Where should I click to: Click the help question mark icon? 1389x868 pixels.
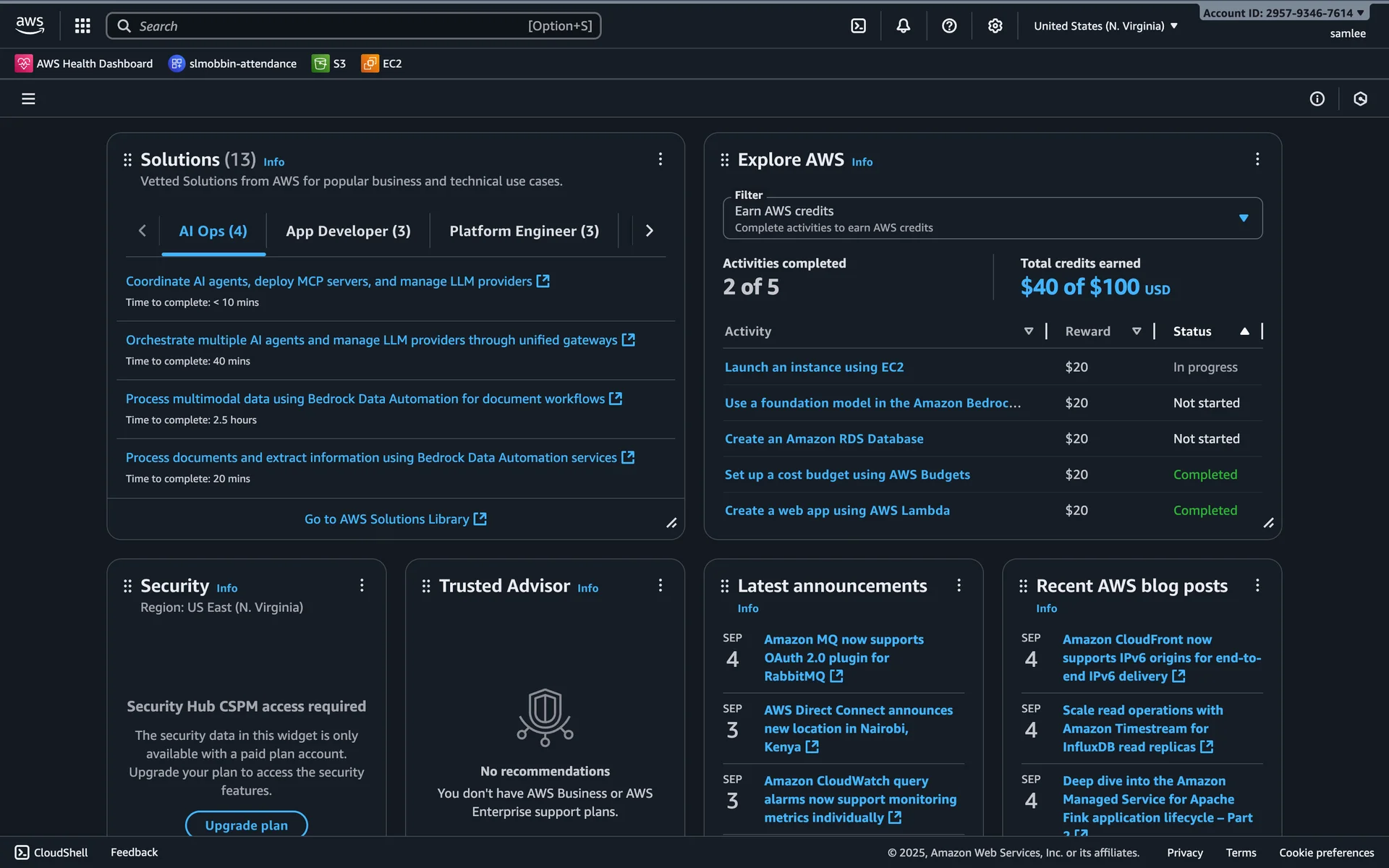[949, 26]
